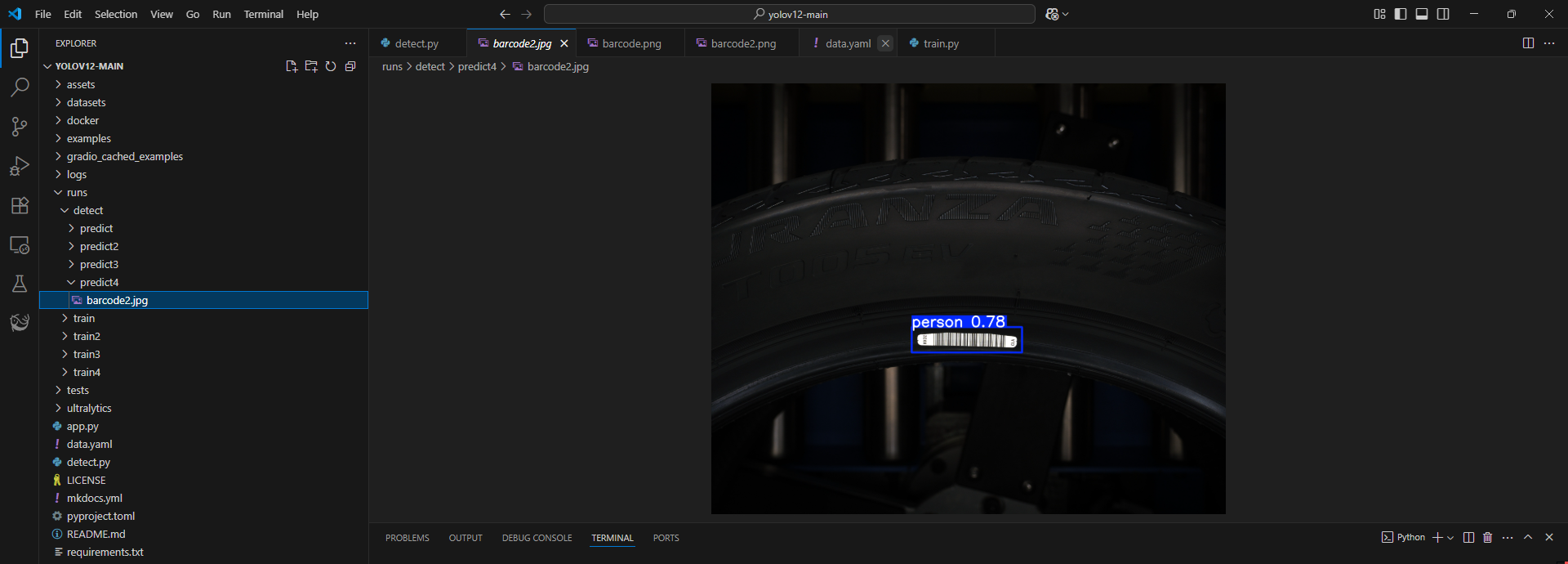Maximize the panel size chevron
Image resolution: width=1568 pixels, height=564 pixels.
click(1528, 537)
